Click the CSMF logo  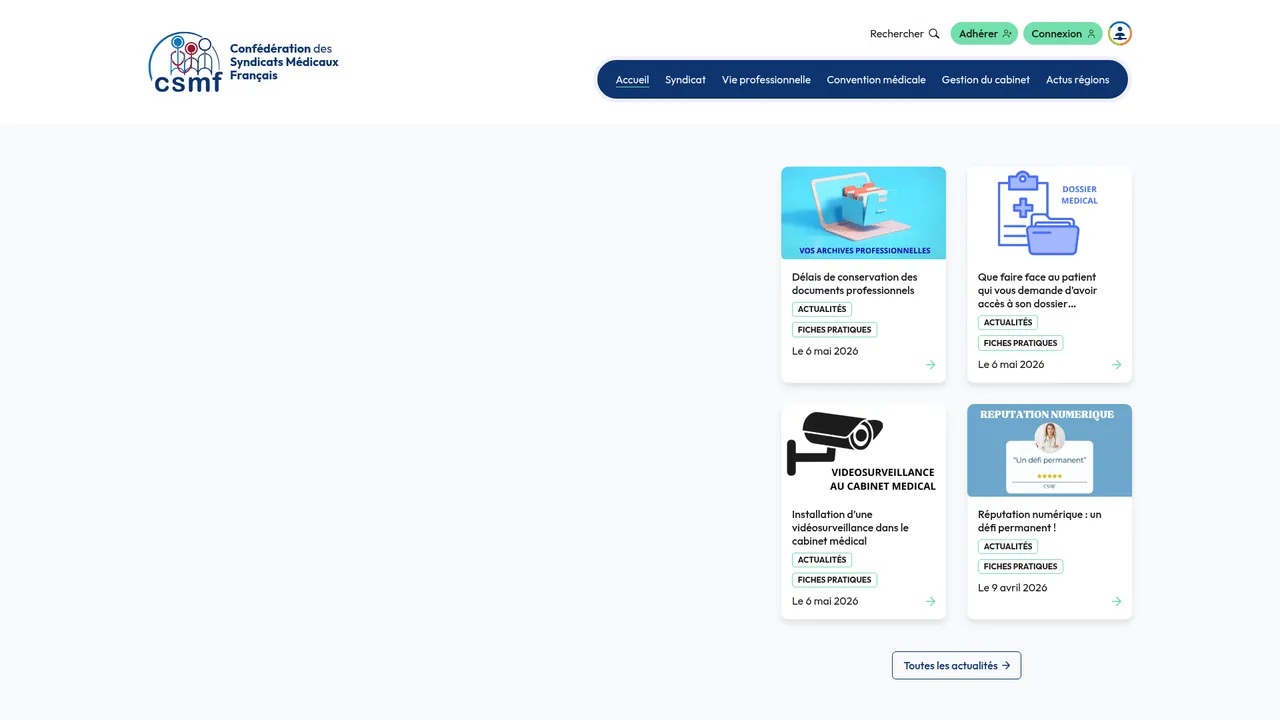[x=244, y=62]
